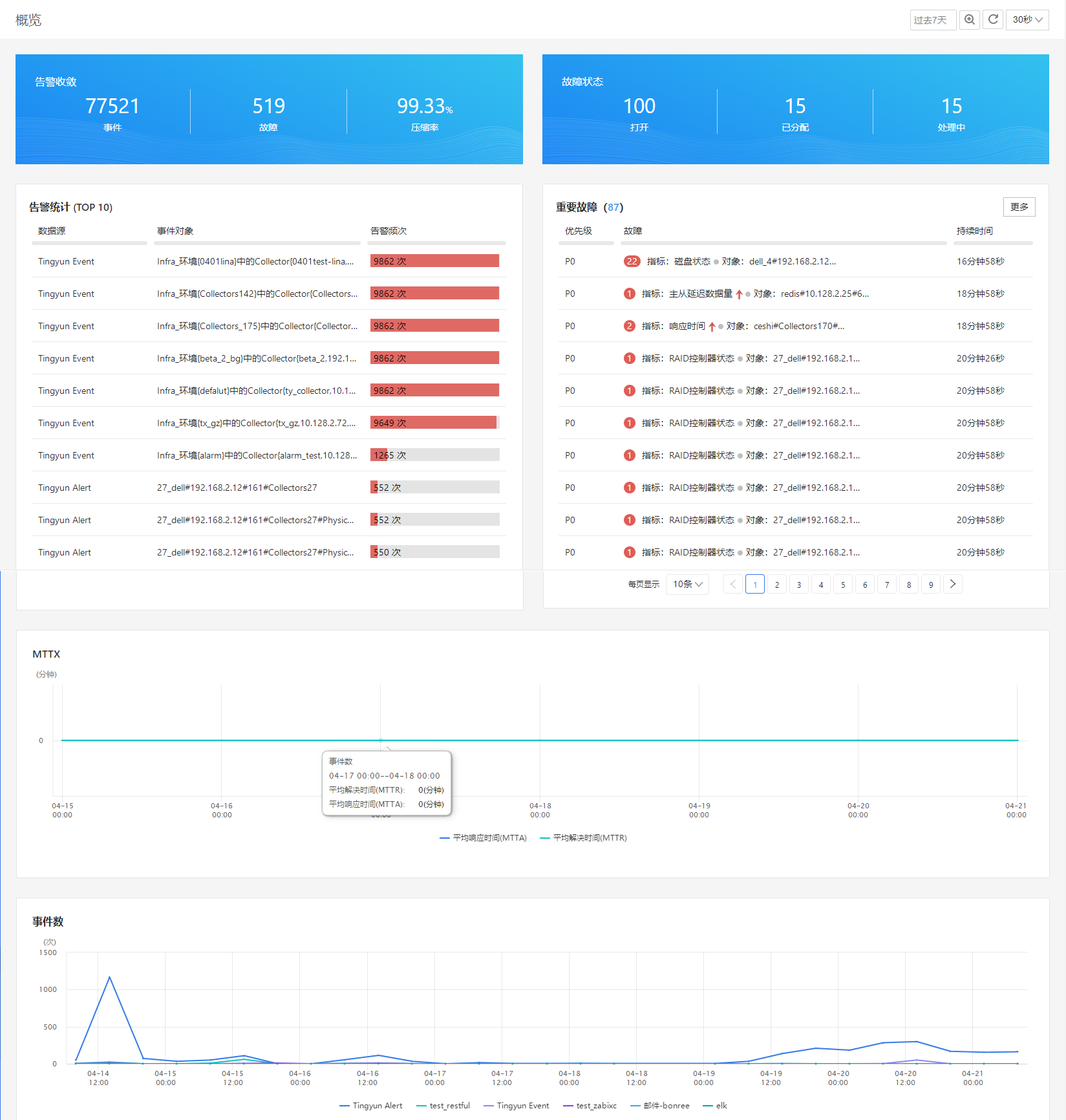Screen dimensions: 1066x1120
Task: Select row Infra_环境{beta_2_bg} Collector
Action: click(268, 358)
